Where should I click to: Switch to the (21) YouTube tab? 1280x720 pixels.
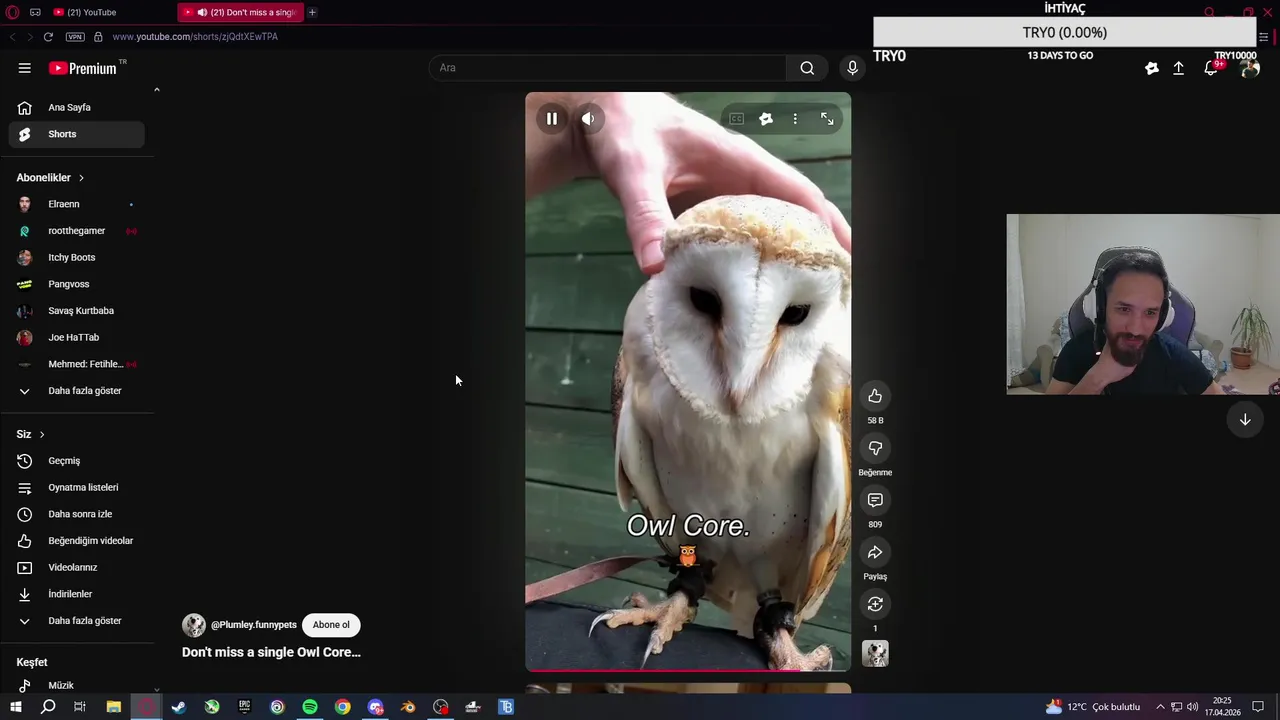[110, 12]
